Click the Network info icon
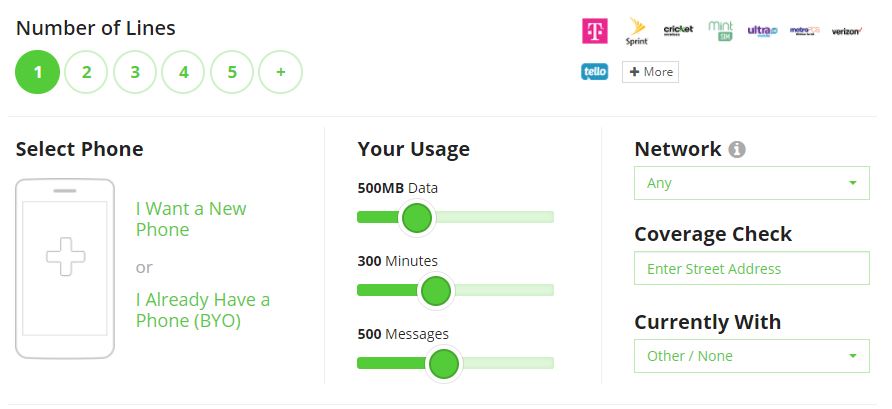Screen dimensions: 892x409 pyautogui.click(x=737, y=150)
